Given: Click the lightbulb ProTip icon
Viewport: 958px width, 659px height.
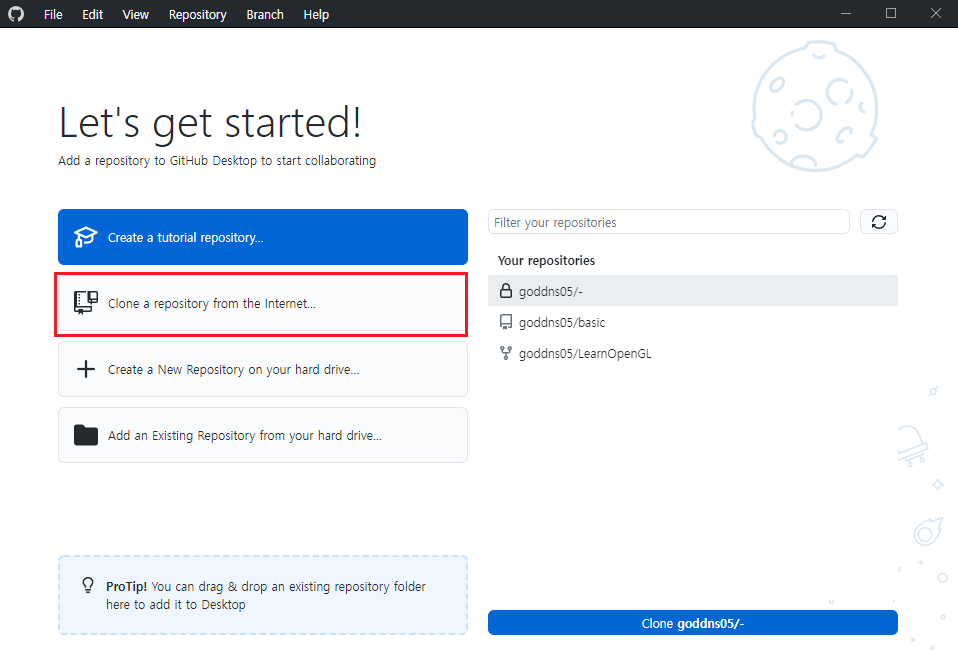Looking at the screenshot, I should [x=88, y=586].
